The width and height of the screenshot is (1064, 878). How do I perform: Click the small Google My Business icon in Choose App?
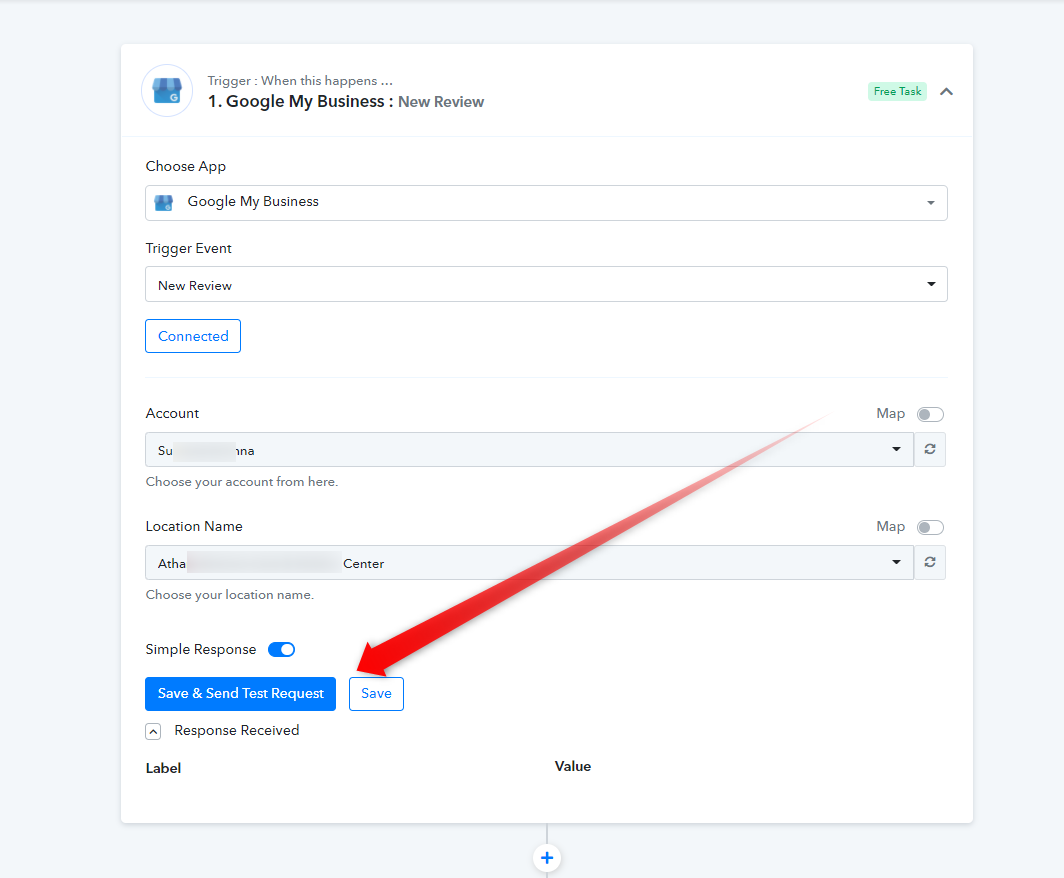pos(164,203)
